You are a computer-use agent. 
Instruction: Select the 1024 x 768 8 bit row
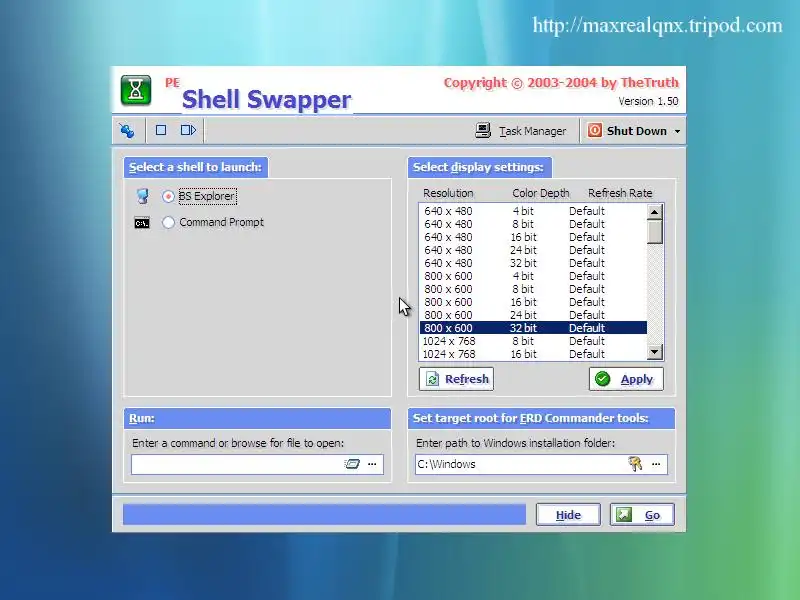coord(533,341)
